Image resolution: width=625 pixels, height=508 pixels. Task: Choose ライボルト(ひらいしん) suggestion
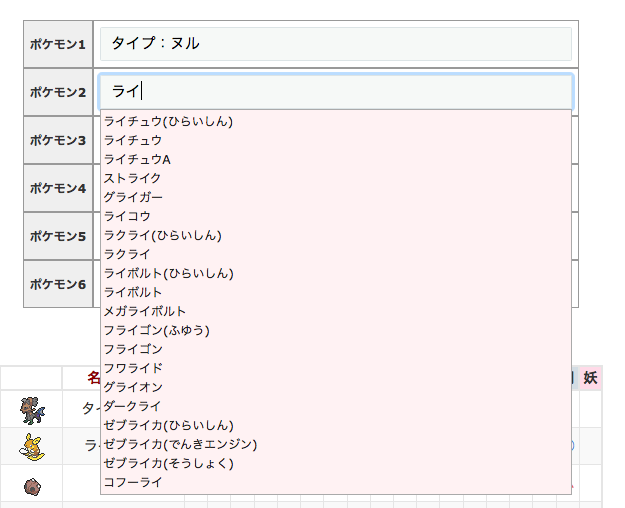coord(336,274)
